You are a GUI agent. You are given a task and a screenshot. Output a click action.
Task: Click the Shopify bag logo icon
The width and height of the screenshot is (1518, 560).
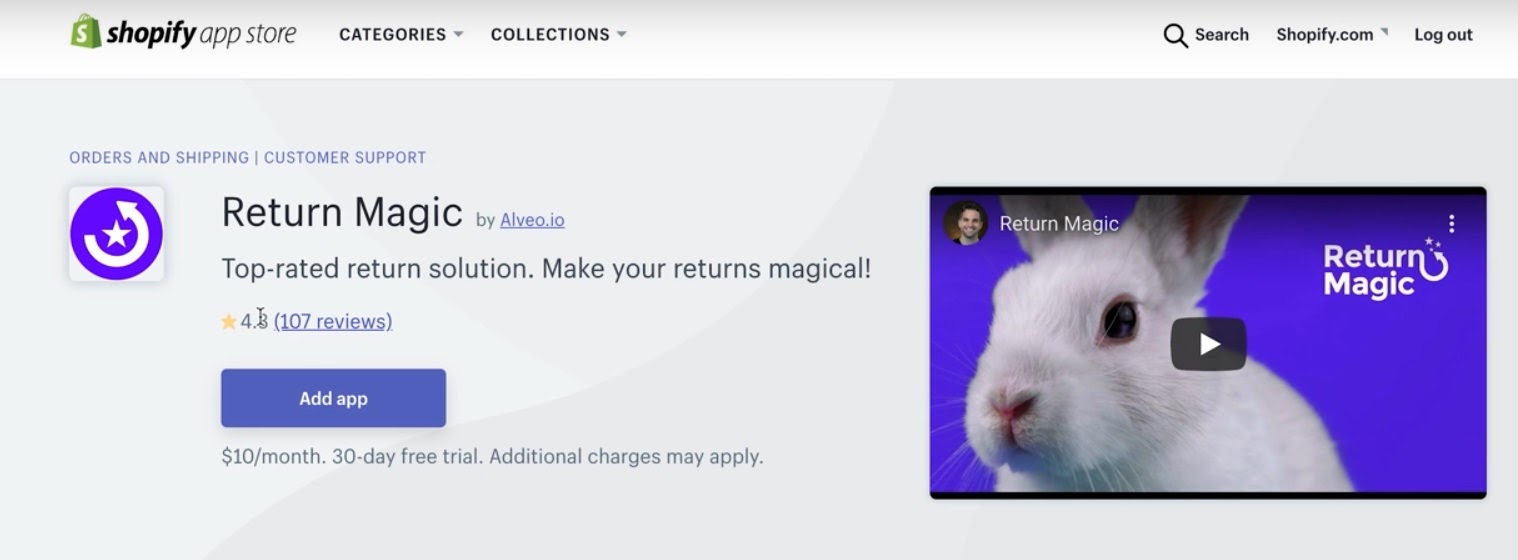coord(85,32)
